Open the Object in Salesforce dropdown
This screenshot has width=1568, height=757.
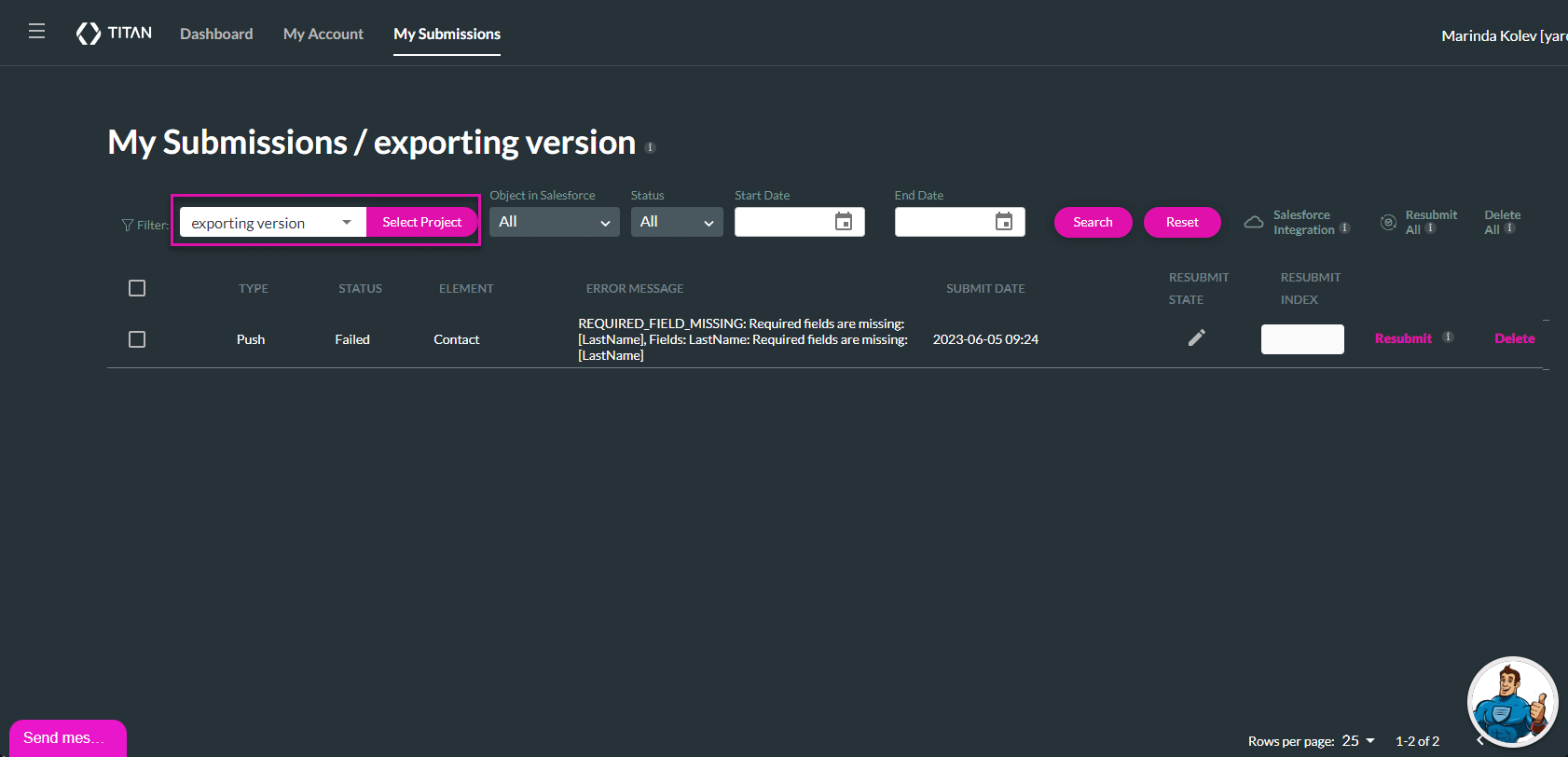tap(554, 222)
